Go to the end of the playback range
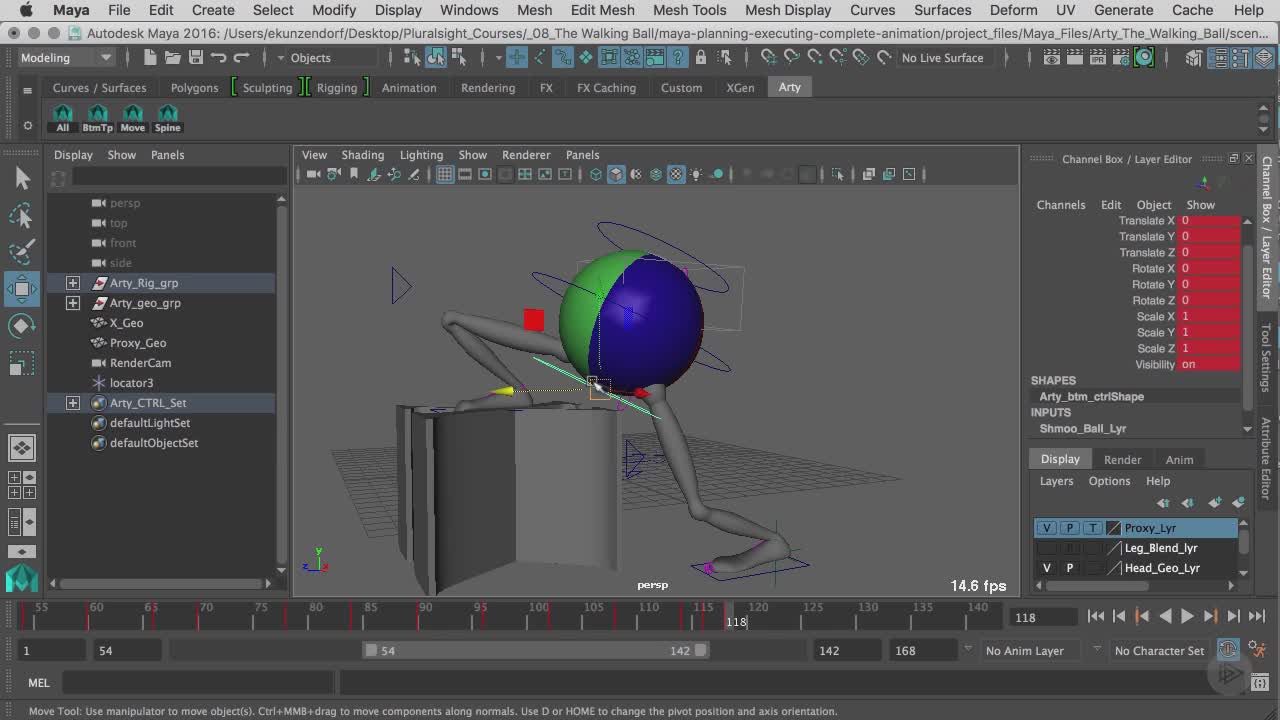 1257,617
